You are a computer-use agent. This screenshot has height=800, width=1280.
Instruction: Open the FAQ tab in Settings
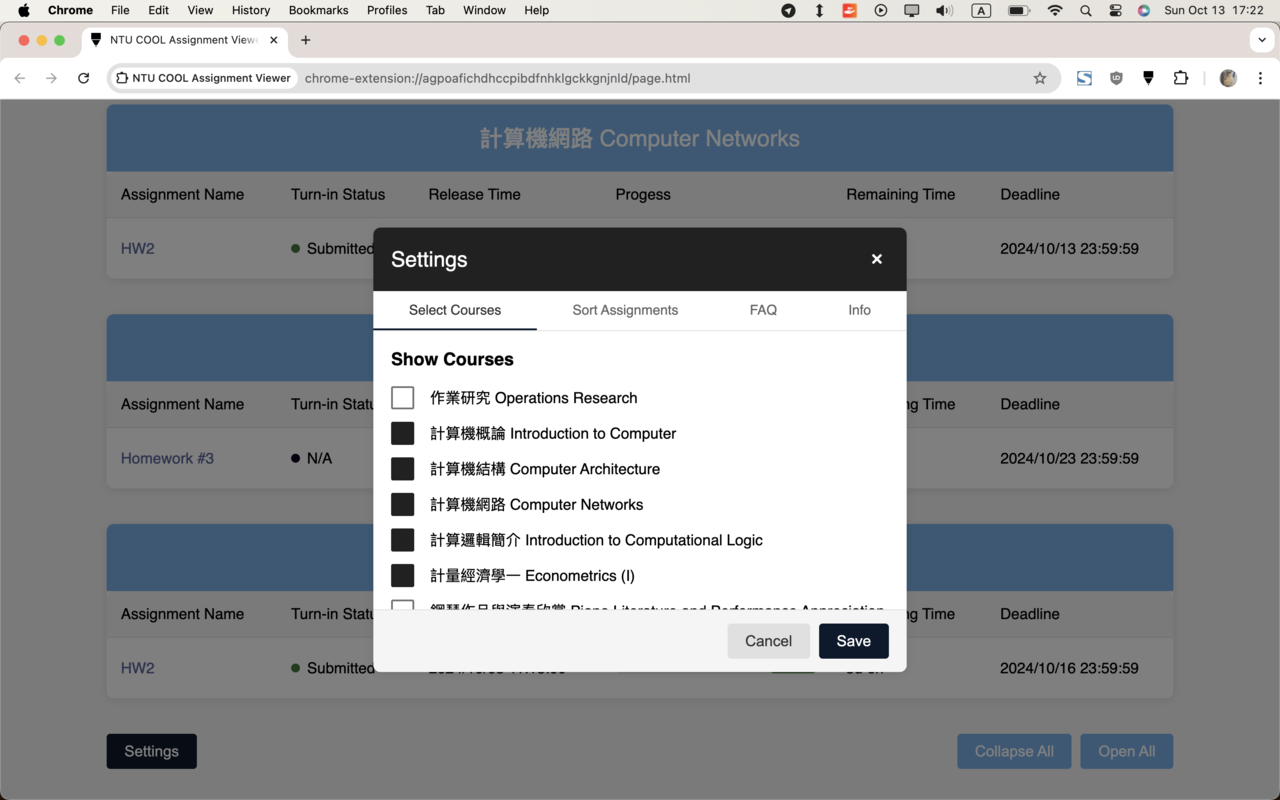pyautogui.click(x=763, y=310)
